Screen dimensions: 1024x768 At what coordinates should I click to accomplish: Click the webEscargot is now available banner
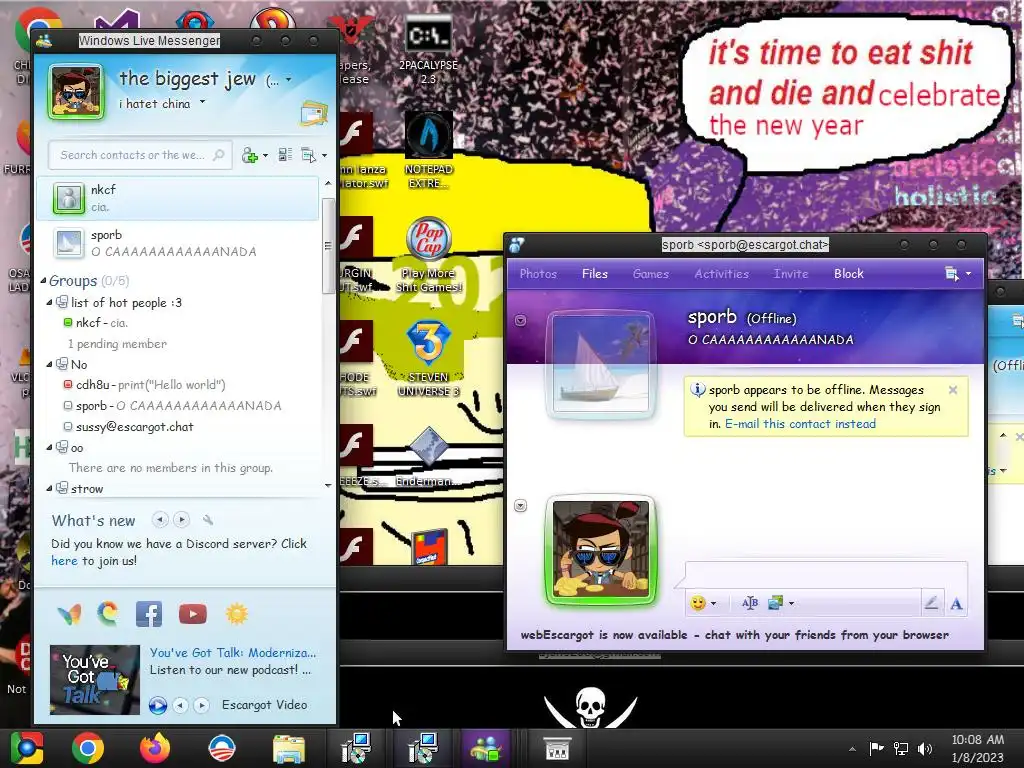click(x=734, y=635)
